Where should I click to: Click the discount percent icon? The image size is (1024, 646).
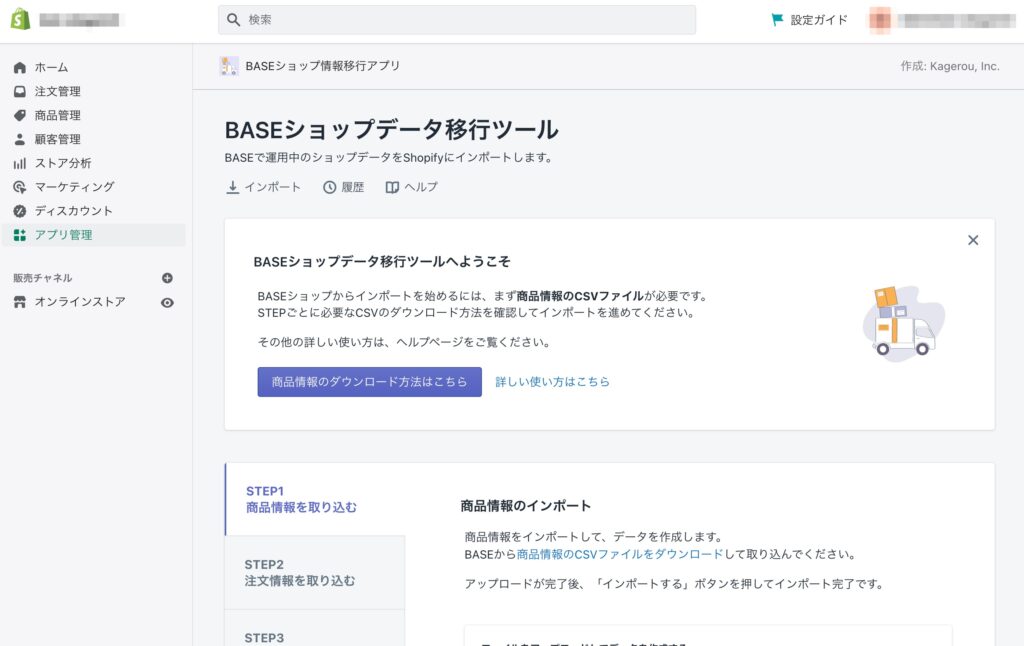coord(20,211)
